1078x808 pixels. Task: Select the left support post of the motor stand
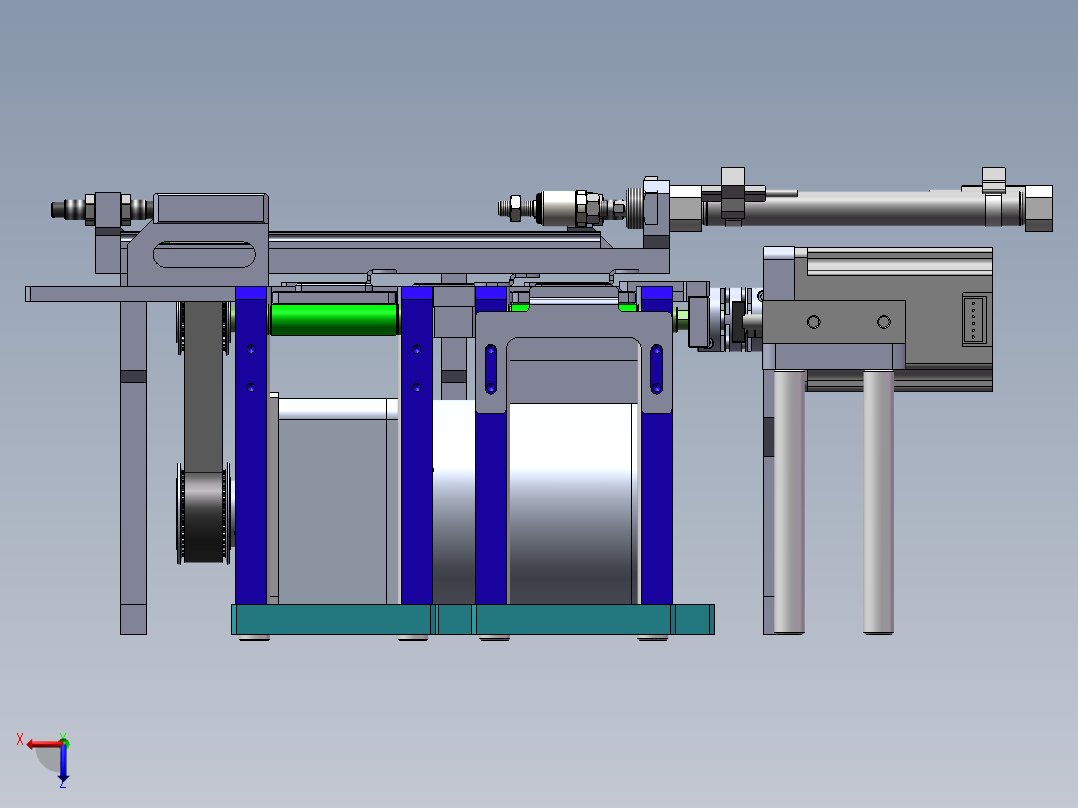[x=789, y=502]
